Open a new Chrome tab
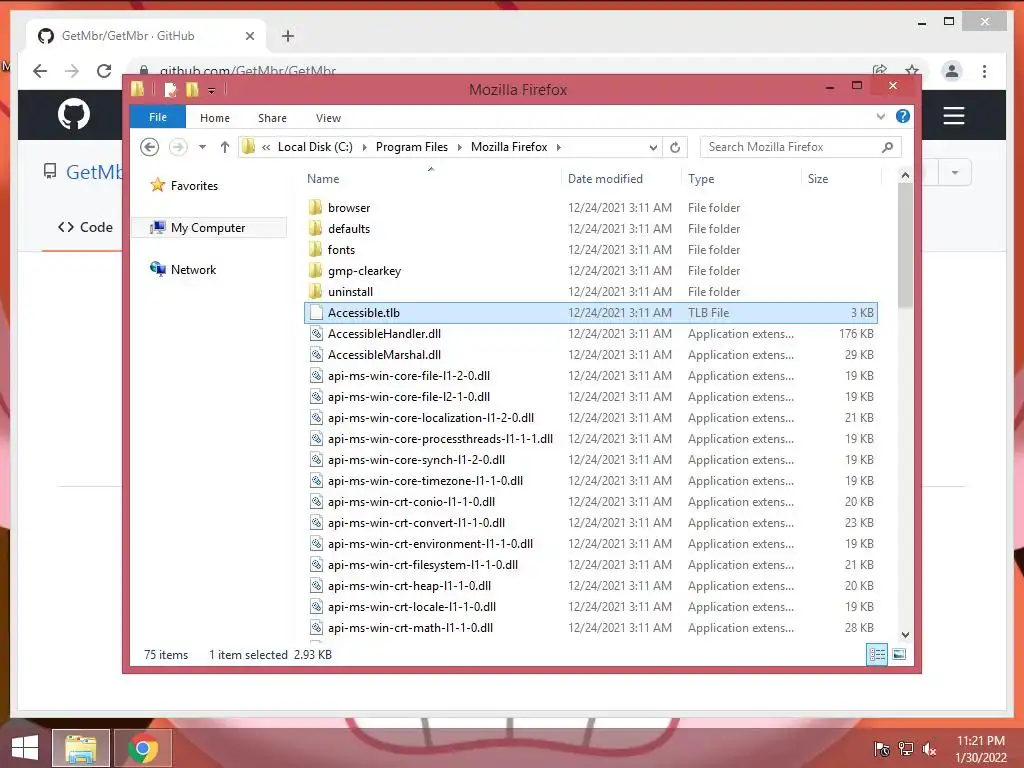The image size is (1024, 768). coord(288,36)
